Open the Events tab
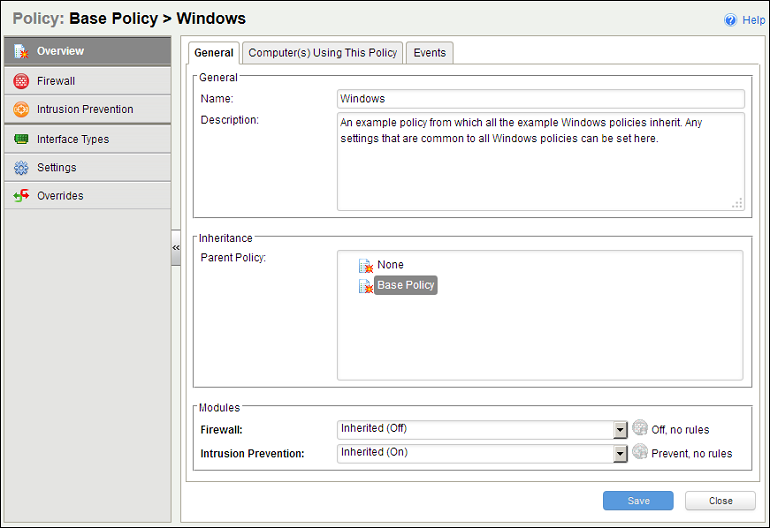This screenshot has width=770, height=528. pos(430,53)
